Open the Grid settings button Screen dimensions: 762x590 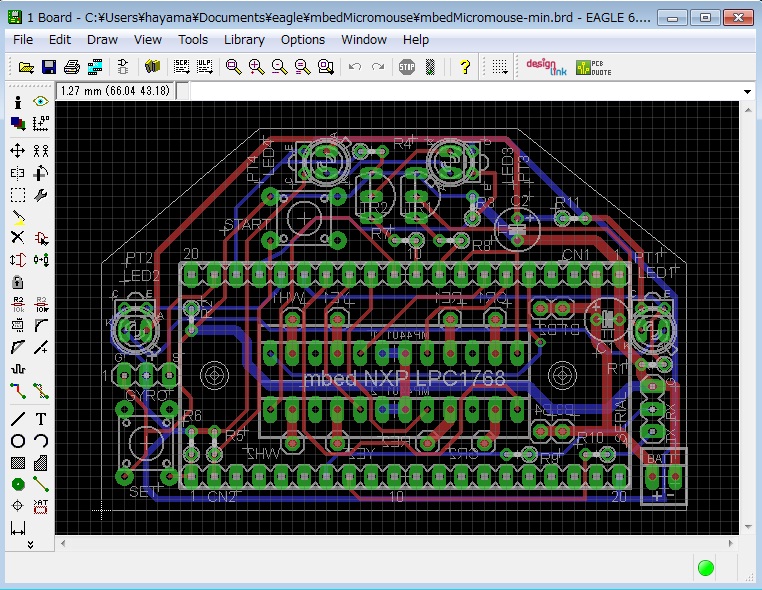coord(500,67)
